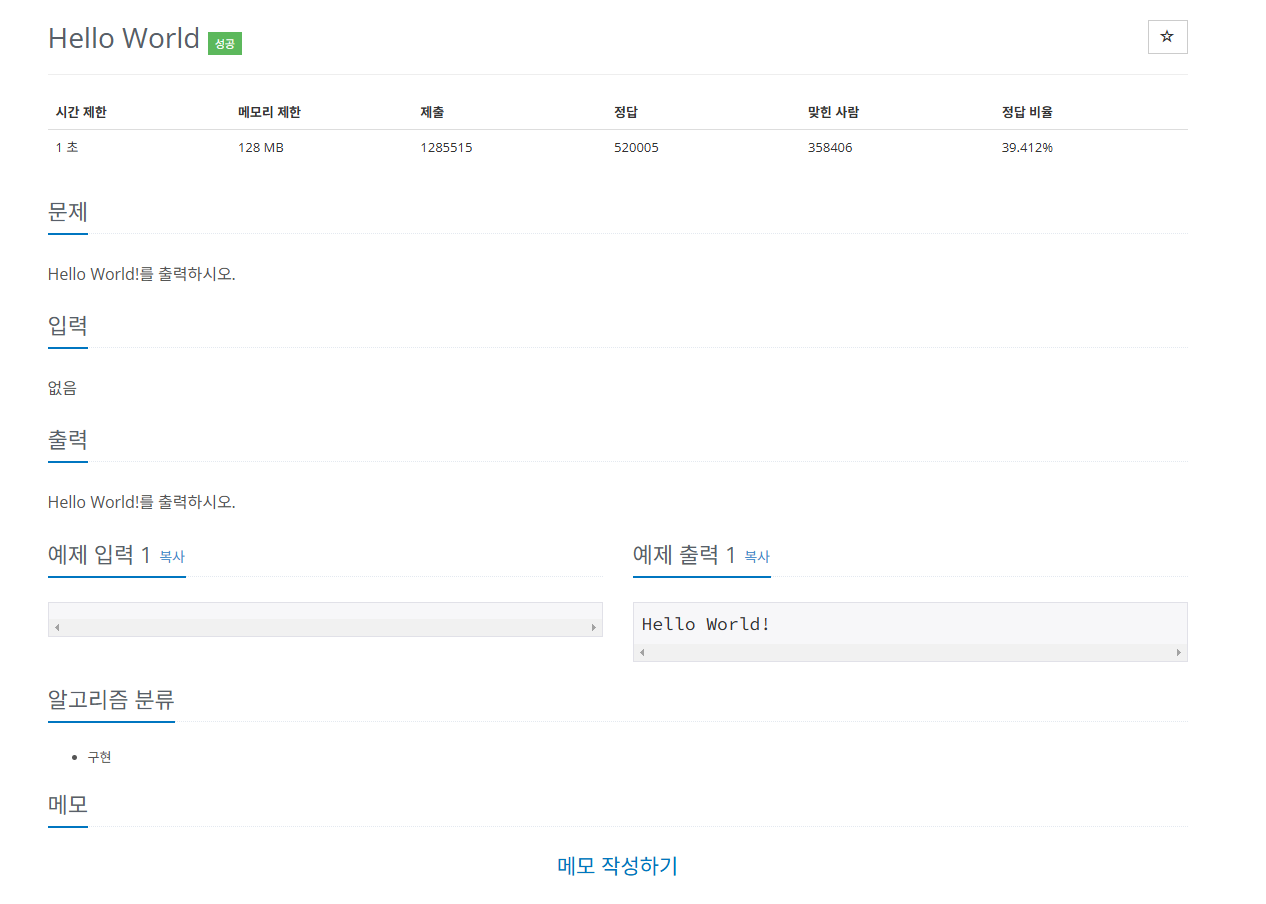
Task: Click the 입력 section heading
Action: pos(67,326)
